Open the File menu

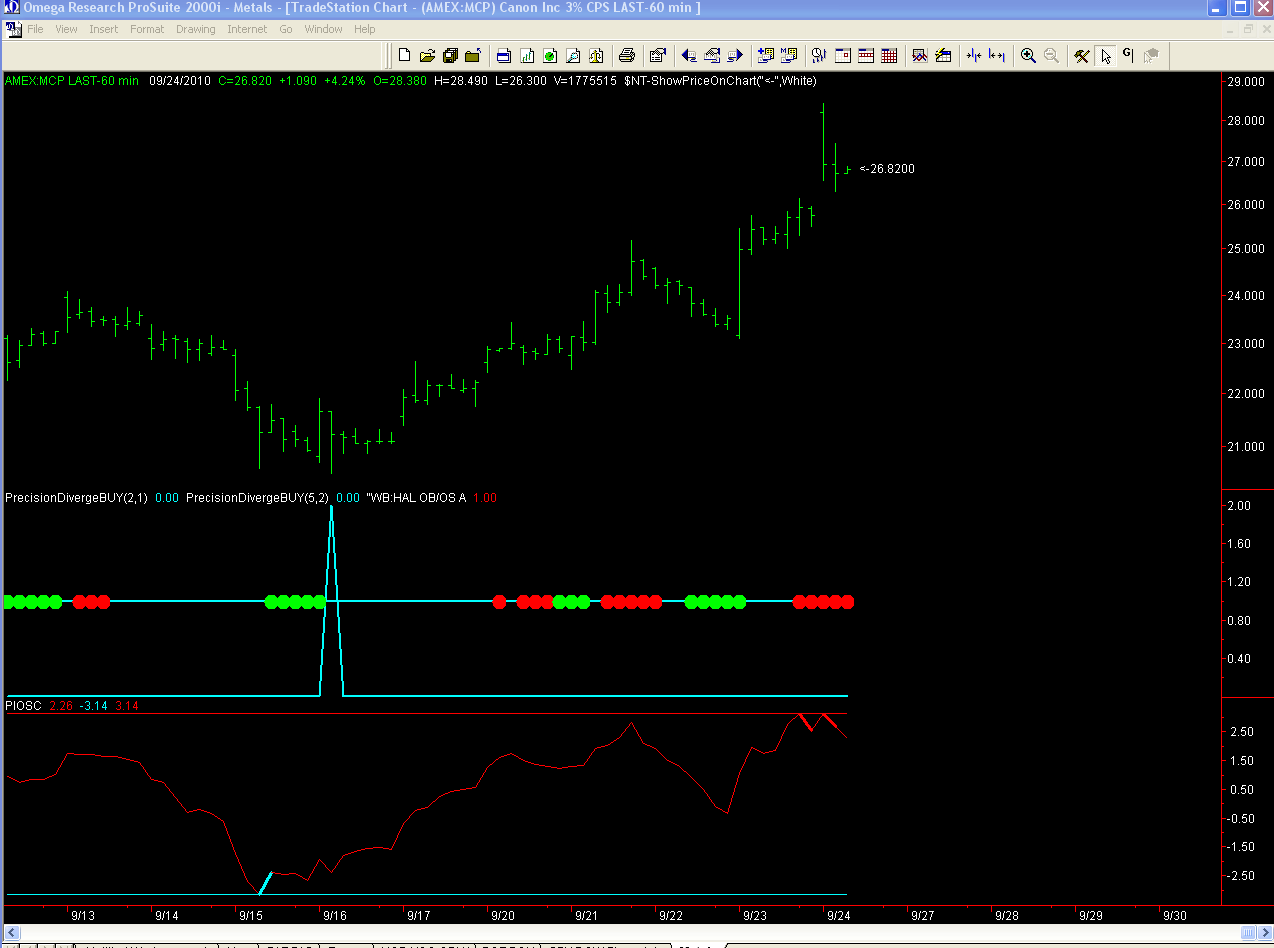(x=35, y=29)
